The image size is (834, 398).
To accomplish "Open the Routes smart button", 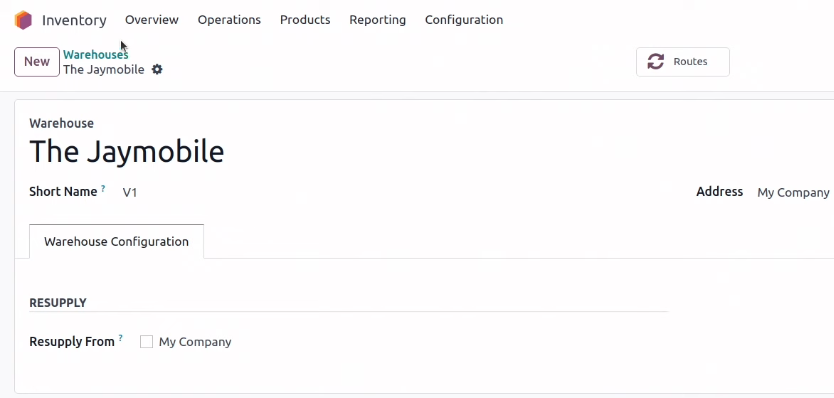I will coord(682,62).
